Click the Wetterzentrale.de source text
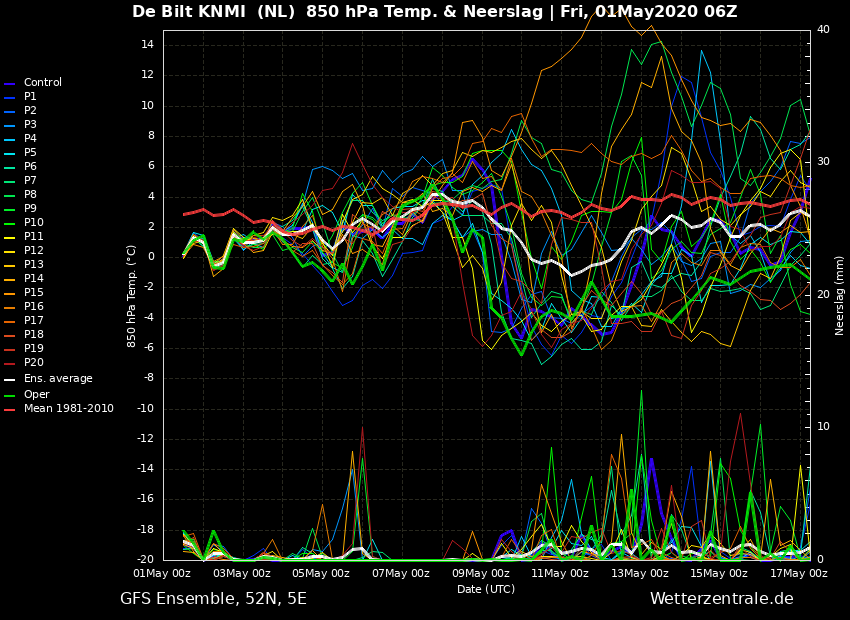The height and width of the screenshot is (620, 850). coord(722,599)
